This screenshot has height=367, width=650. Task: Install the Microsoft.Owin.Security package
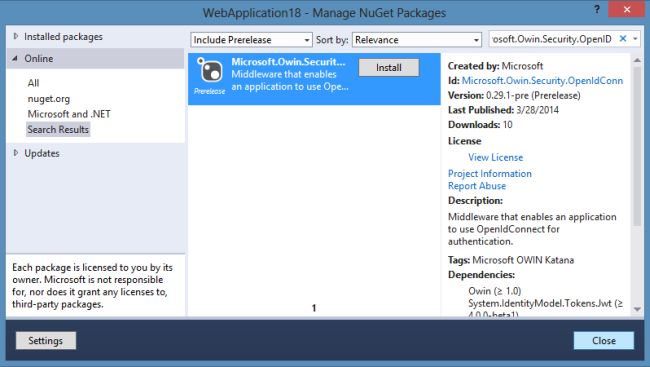tap(389, 68)
